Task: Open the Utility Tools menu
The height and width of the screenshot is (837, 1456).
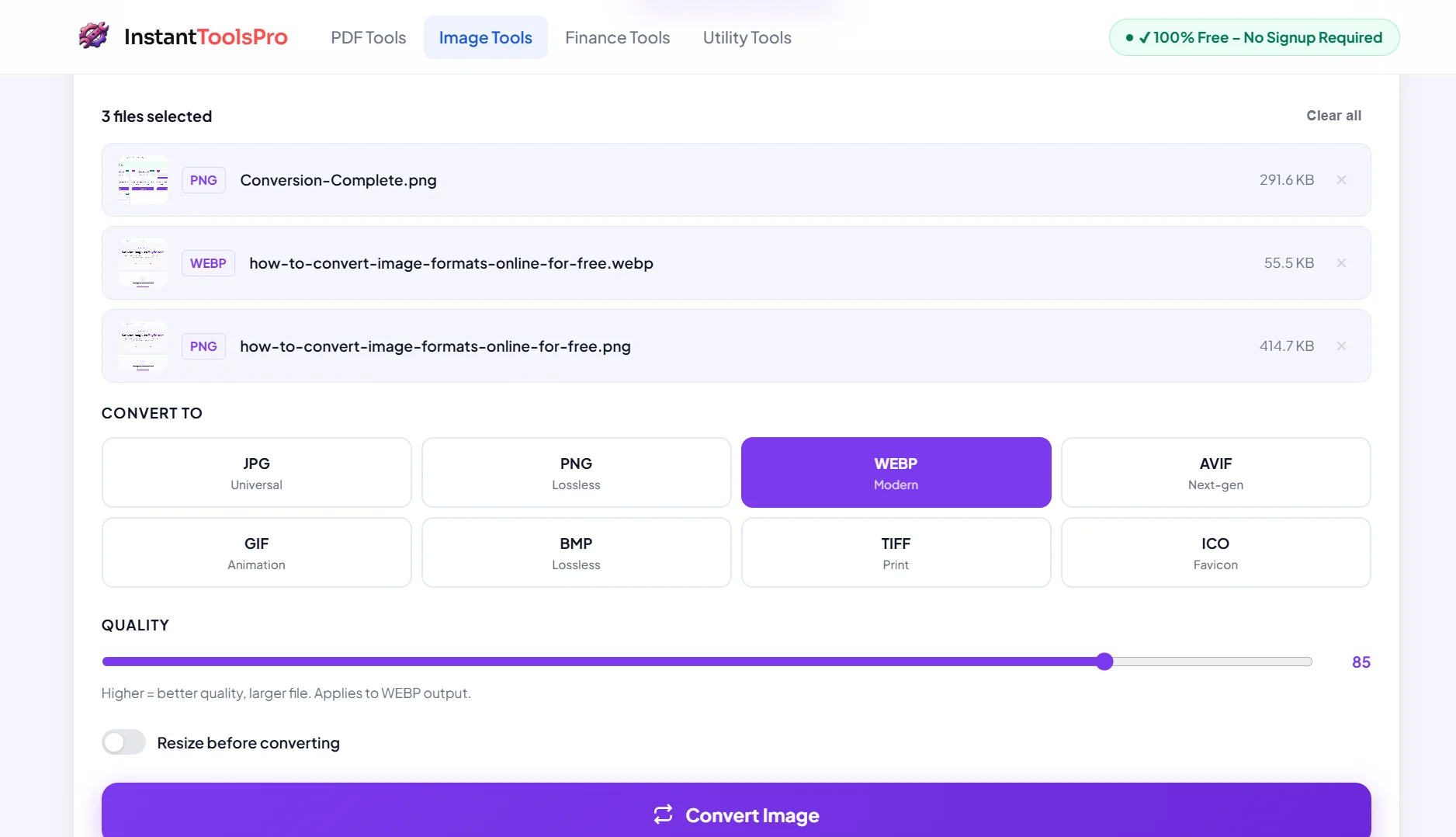Action: pyautogui.click(x=747, y=37)
